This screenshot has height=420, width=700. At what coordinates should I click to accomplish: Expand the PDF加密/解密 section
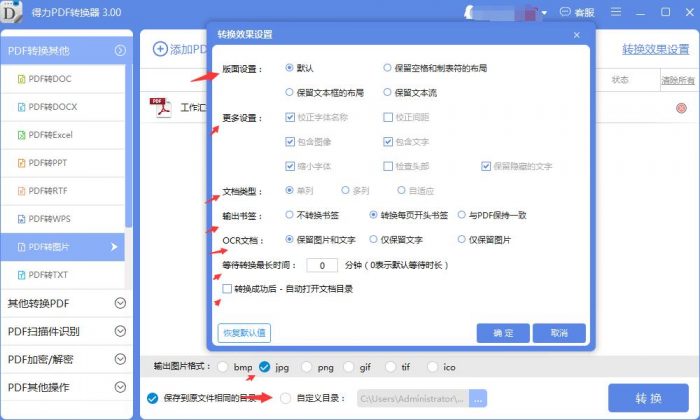tap(120, 359)
